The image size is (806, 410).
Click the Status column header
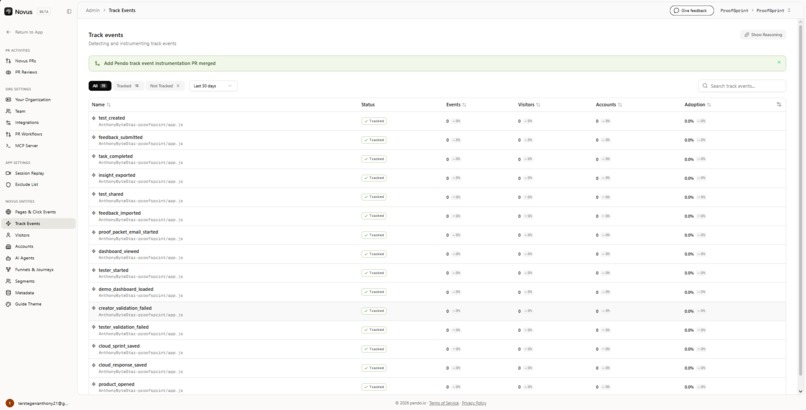point(368,105)
